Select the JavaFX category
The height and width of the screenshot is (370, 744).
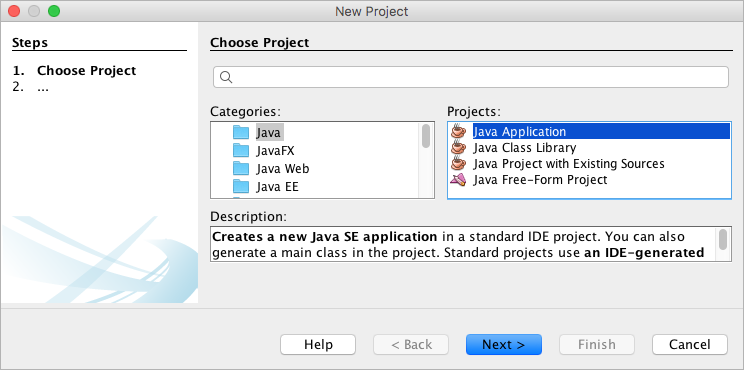[275, 151]
